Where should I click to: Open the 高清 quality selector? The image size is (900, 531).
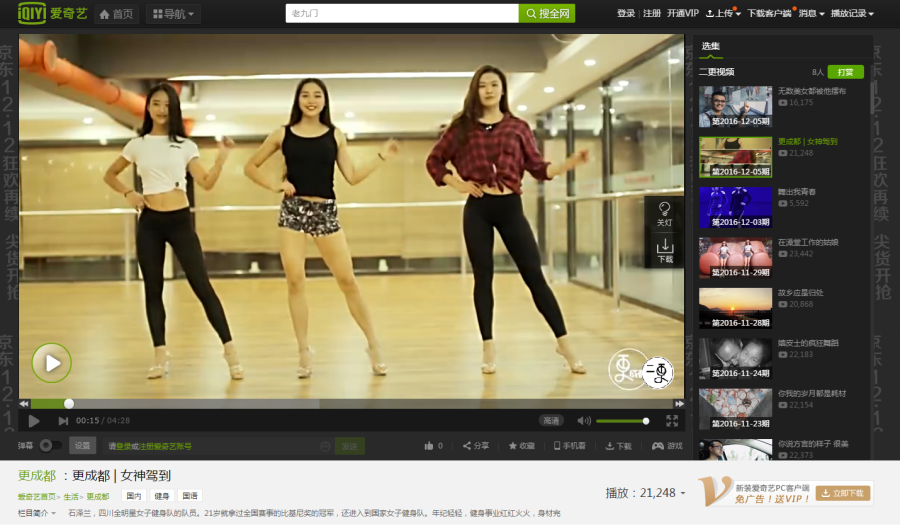(551, 421)
